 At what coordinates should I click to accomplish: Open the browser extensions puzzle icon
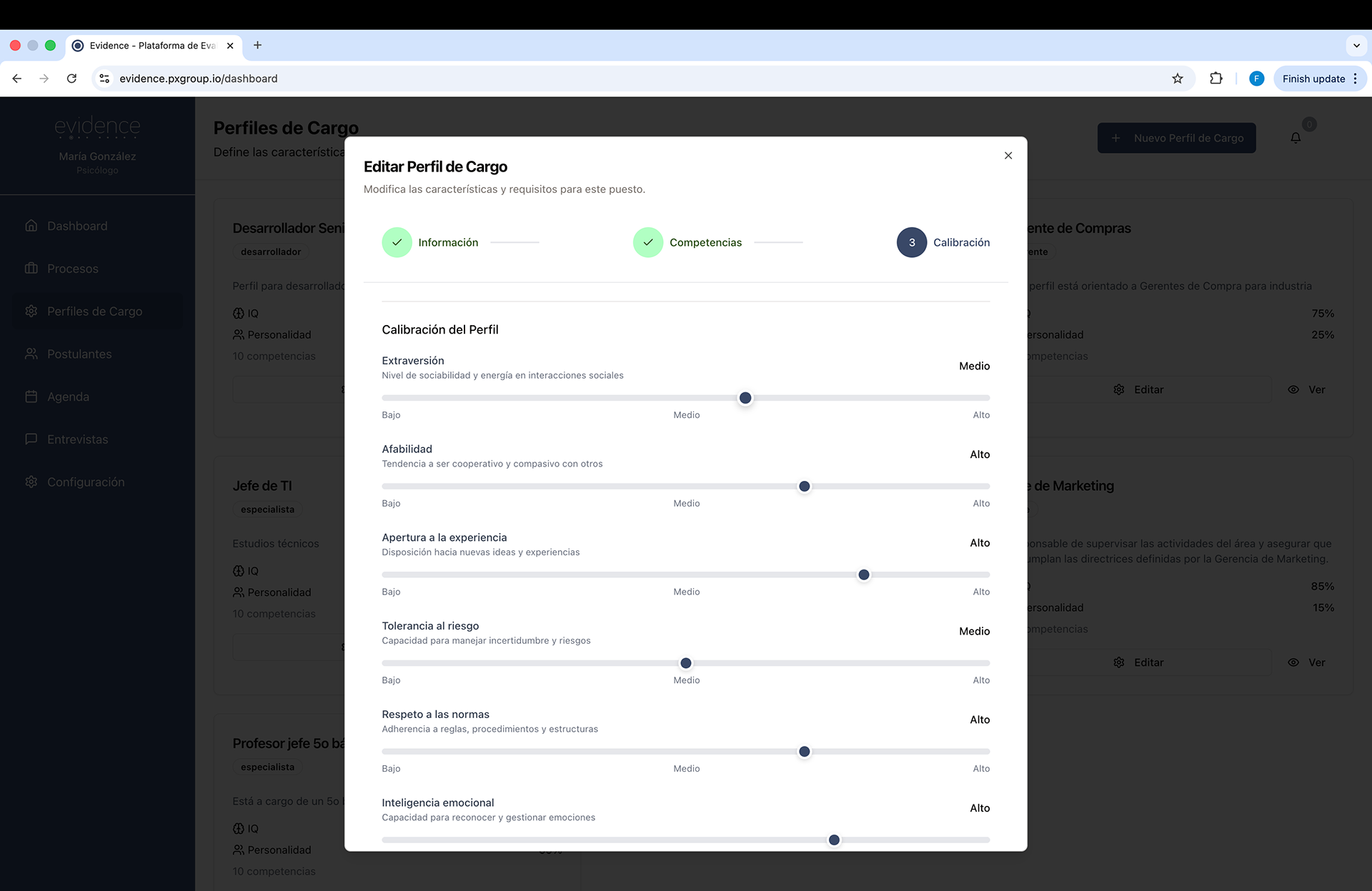[x=1216, y=79]
